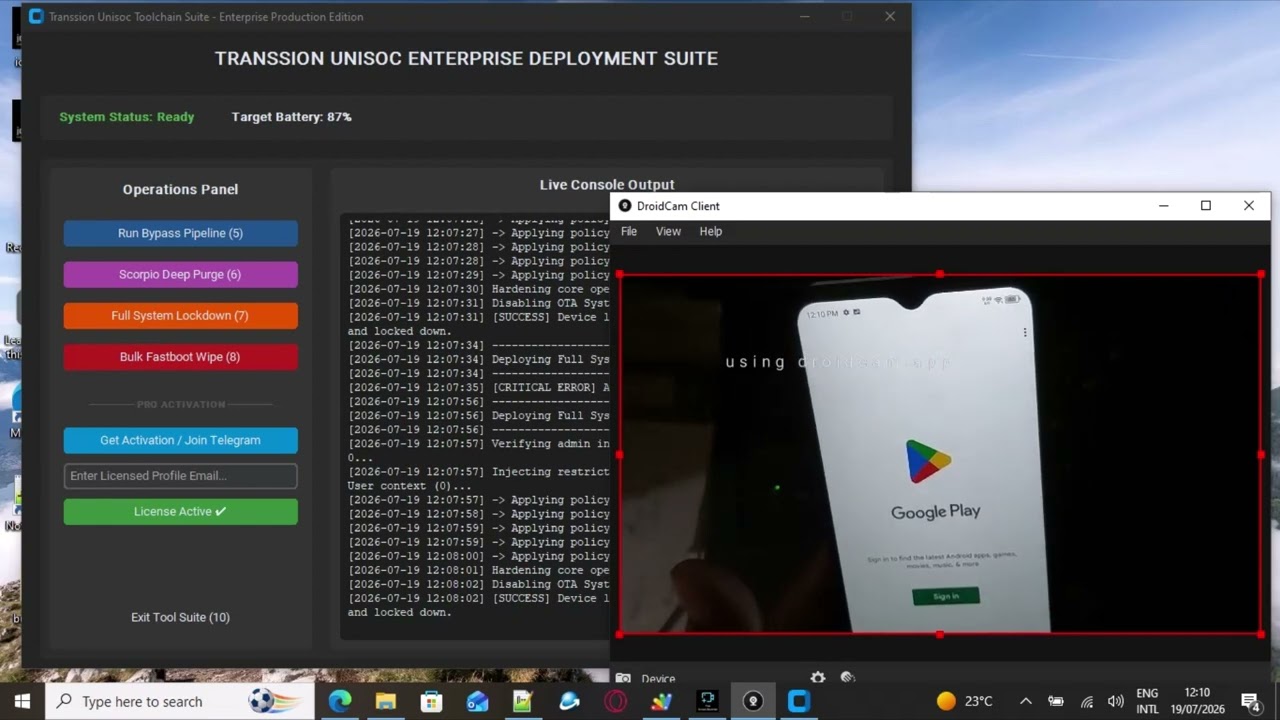Viewport: 1280px width, 720px height.
Task: Click 12:08:02 [SUCCESS] Device console line
Action: coord(478,598)
